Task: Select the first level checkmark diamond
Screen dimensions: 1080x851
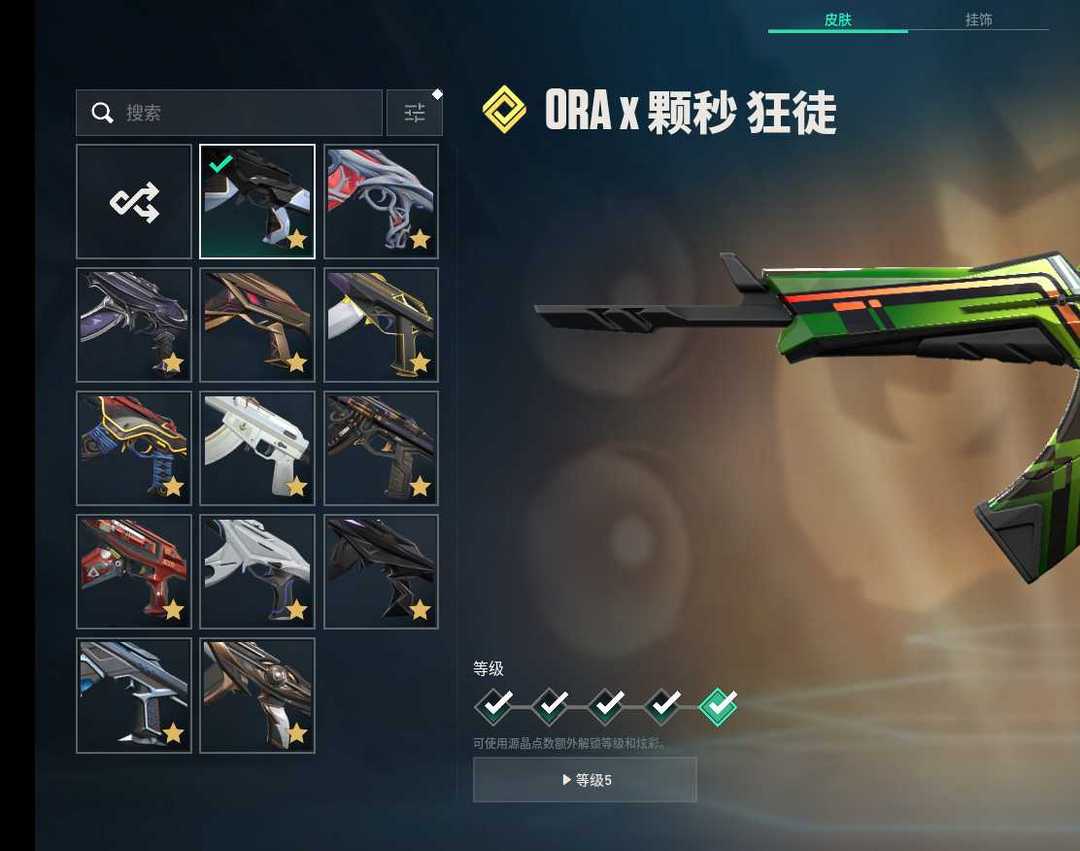Action: (x=494, y=706)
